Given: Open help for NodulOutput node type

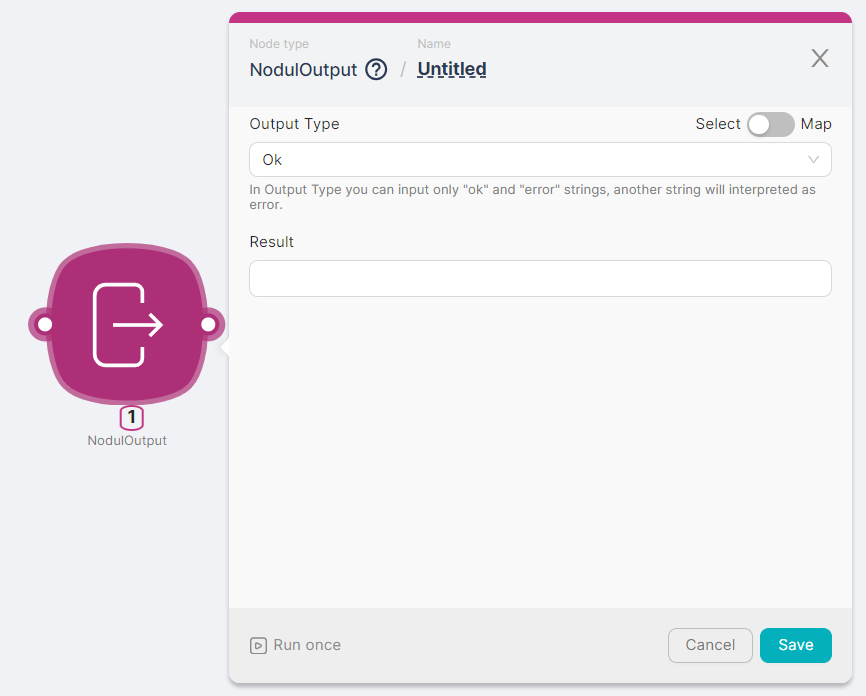Looking at the screenshot, I should pyautogui.click(x=376, y=70).
